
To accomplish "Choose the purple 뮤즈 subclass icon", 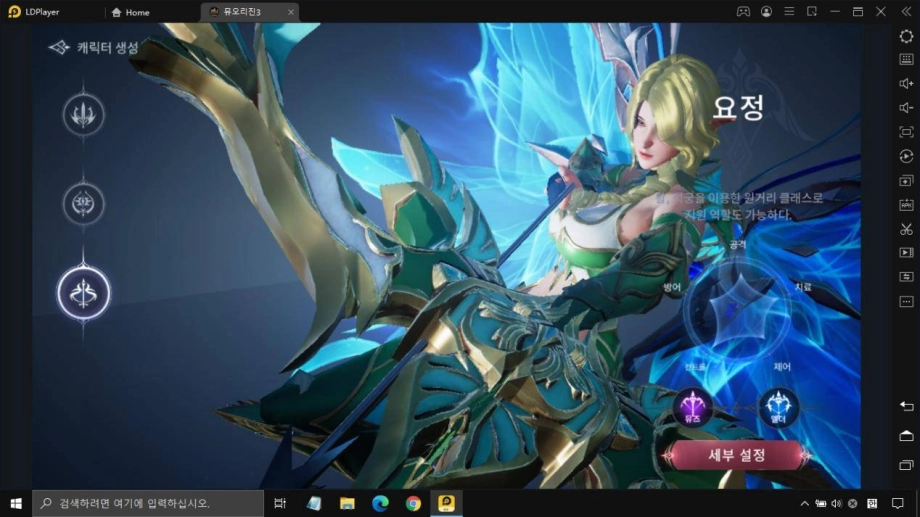I will (693, 407).
